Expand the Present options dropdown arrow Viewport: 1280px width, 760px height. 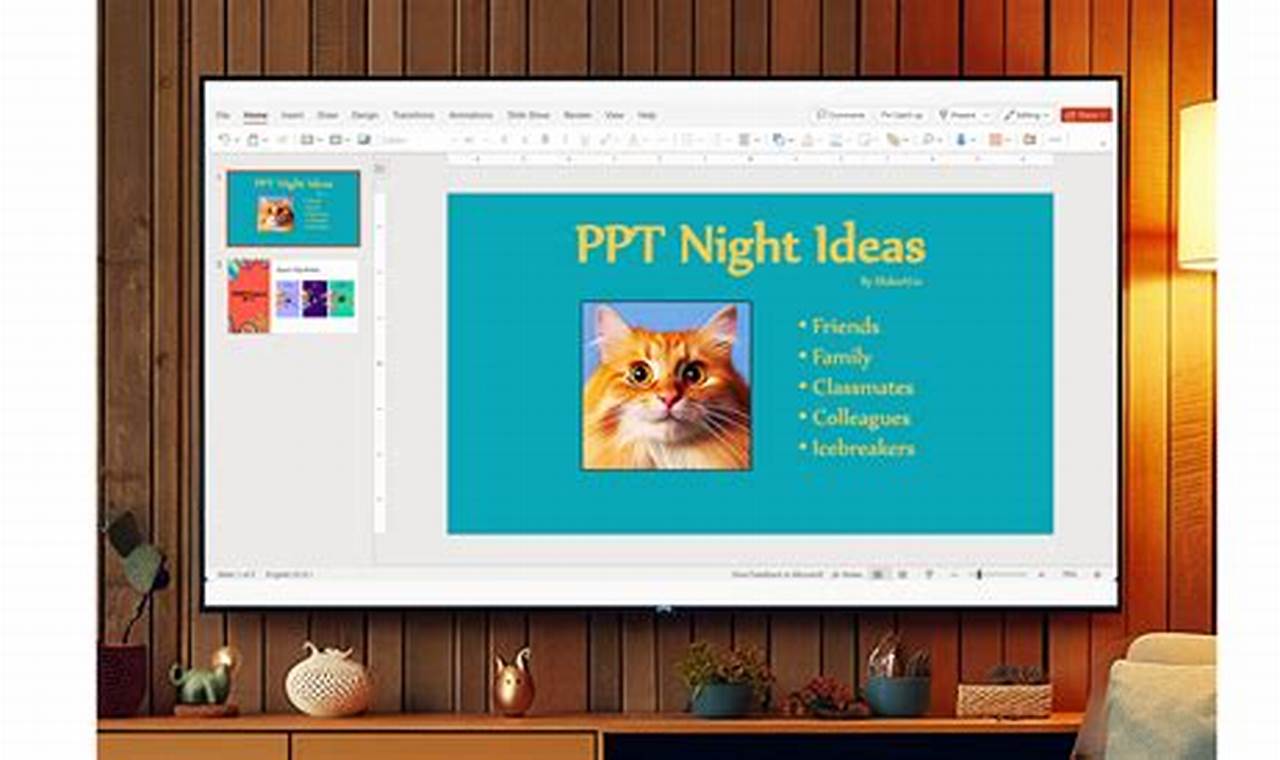(987, 115)
